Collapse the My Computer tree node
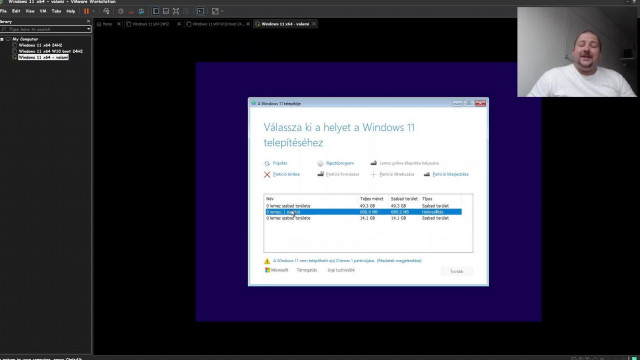The image size is (640, 360). pyautogui.click(x=2, y=39)
